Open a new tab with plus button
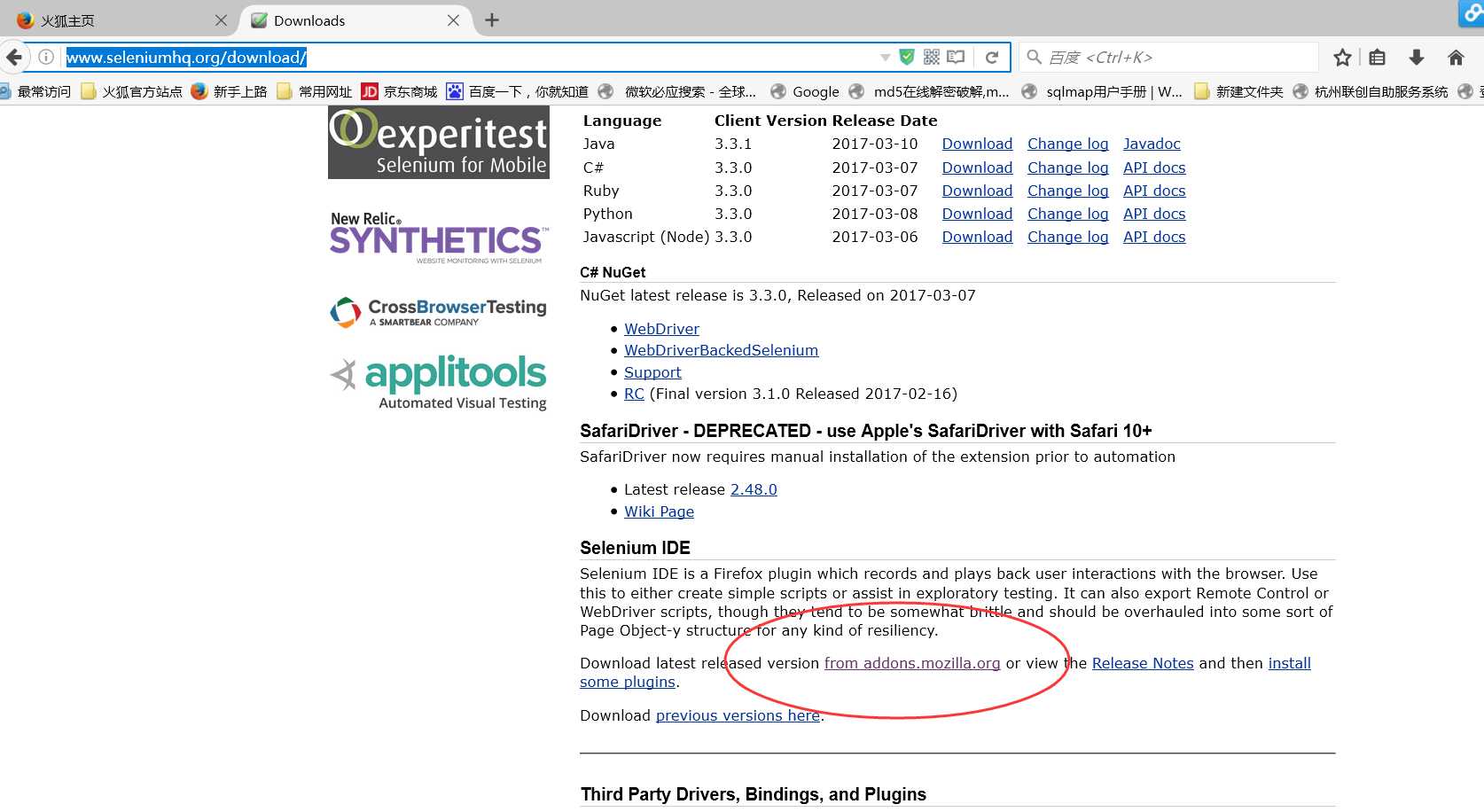1484x812 pixels. tap(492, 20)
